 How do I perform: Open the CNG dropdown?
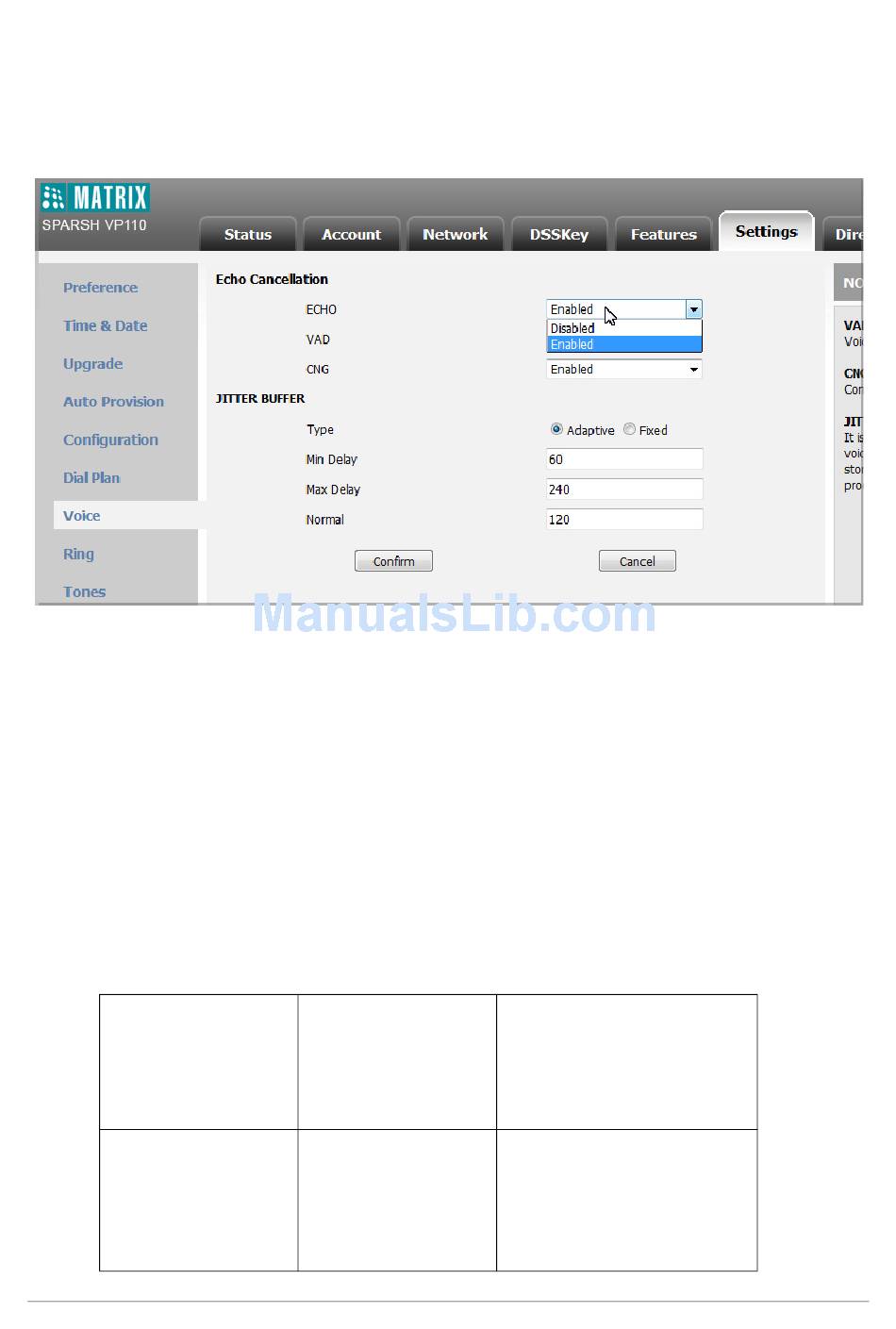pyautogui.click(x=624, y=370)
